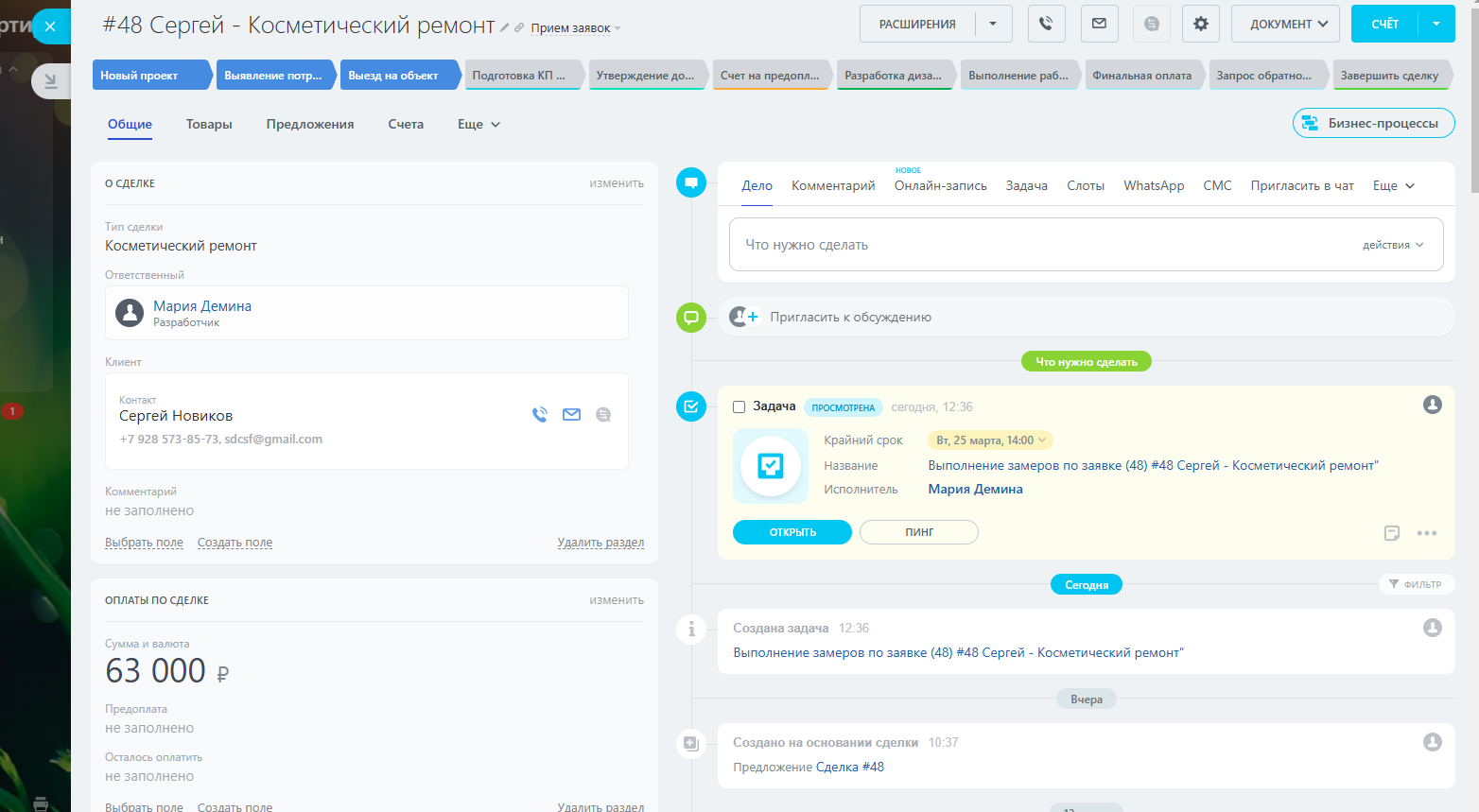Click the Что нужно сделать input field
Screen dimensions: 1479x812
coord(1040,245)
